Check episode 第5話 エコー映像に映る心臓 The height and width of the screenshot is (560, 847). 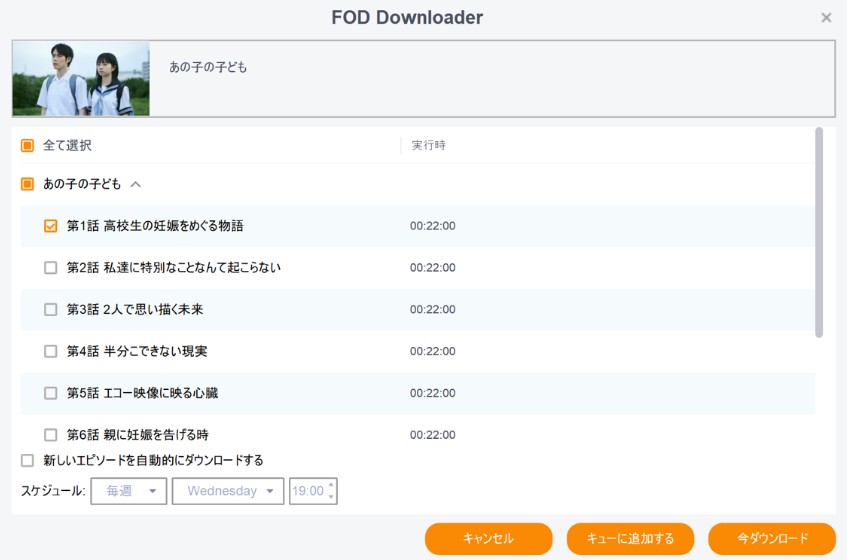[50, 393]
